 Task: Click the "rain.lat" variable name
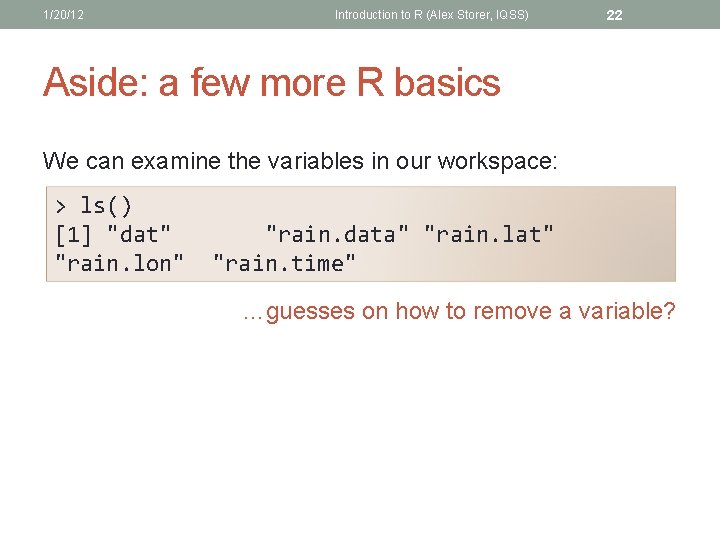(x=489, y=234)
